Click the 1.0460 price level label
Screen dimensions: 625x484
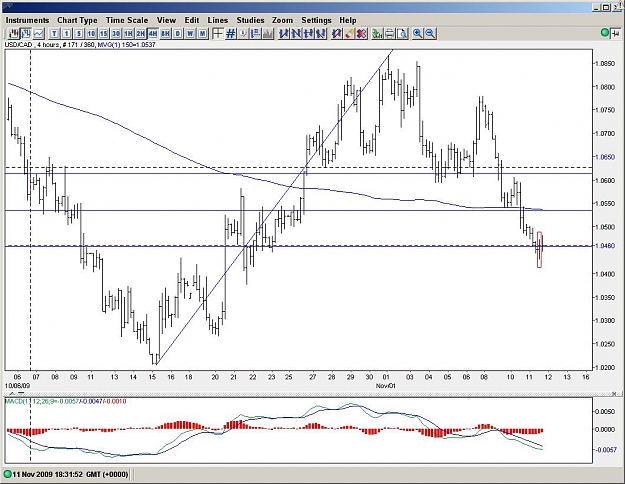605,246
